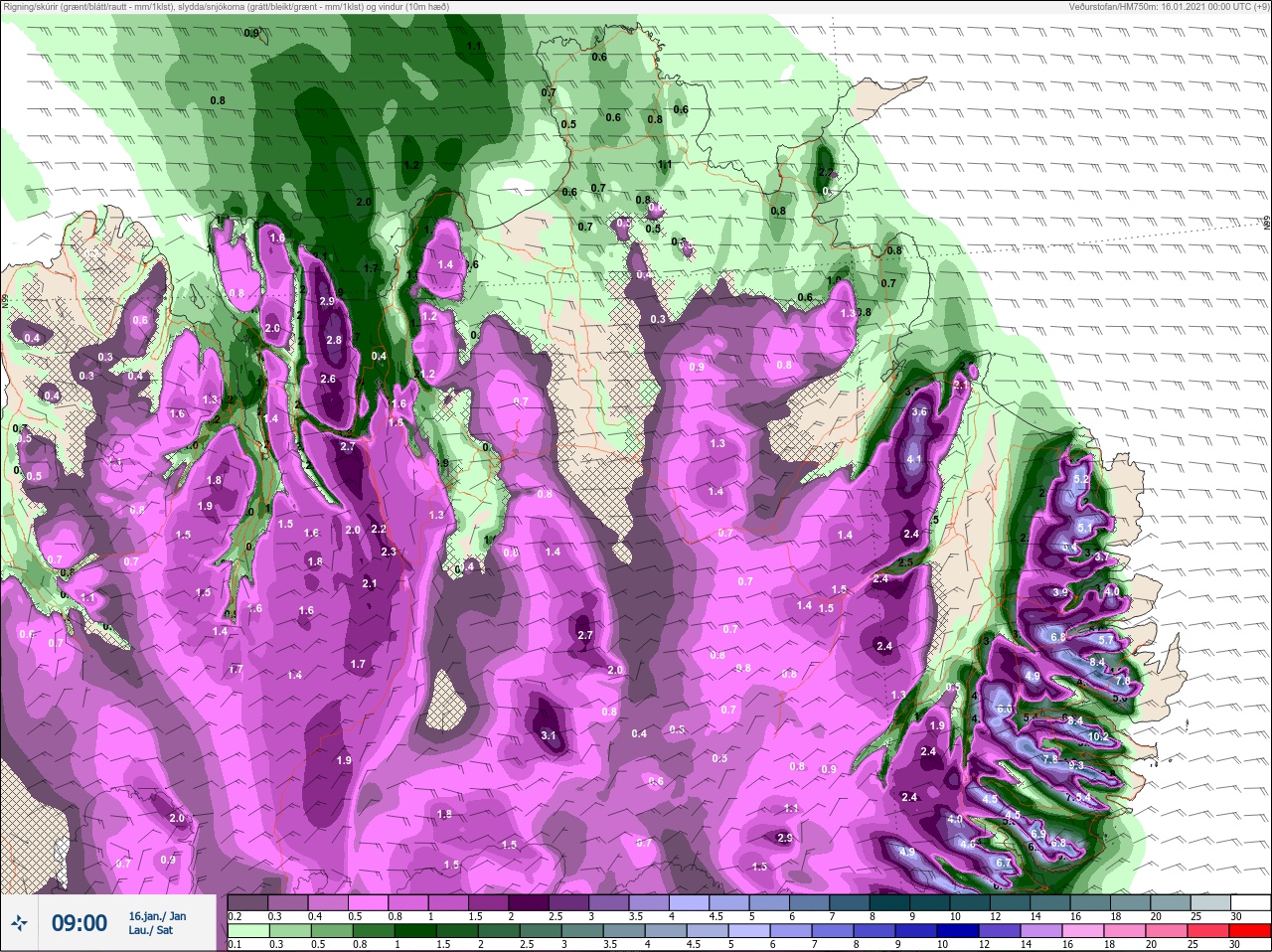Screen dimensions: 1272x952
Task: Click the Lau./ Sat weekday label
Action: point(150,930)
